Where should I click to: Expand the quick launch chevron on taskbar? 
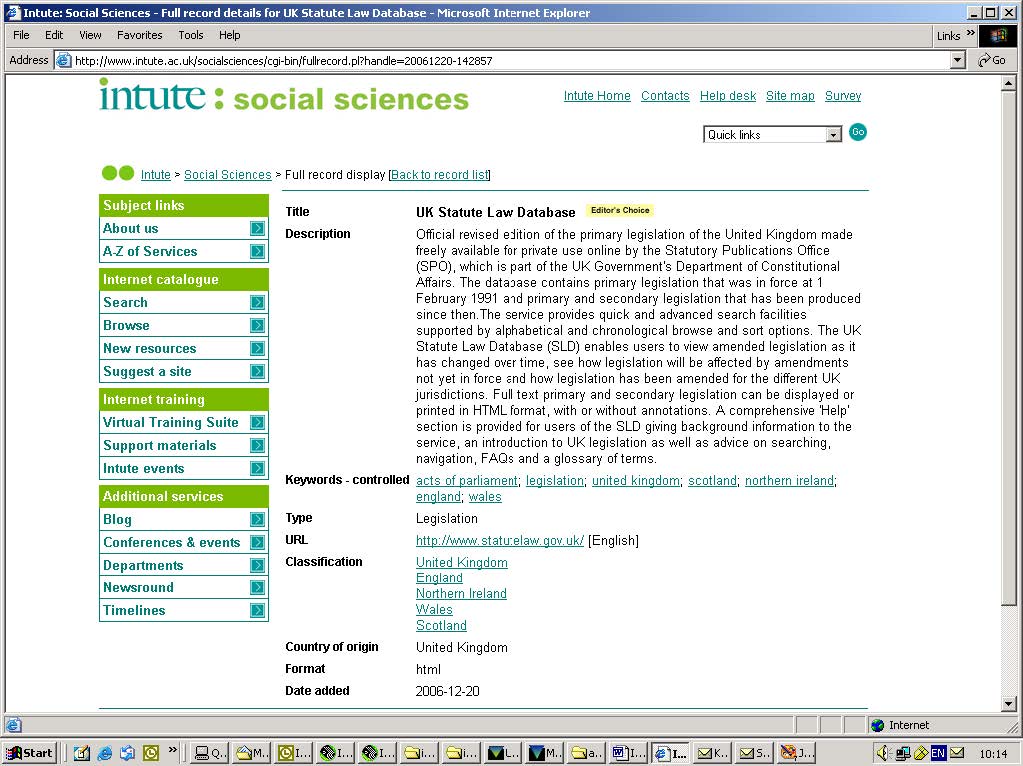(x=173, y=750)
